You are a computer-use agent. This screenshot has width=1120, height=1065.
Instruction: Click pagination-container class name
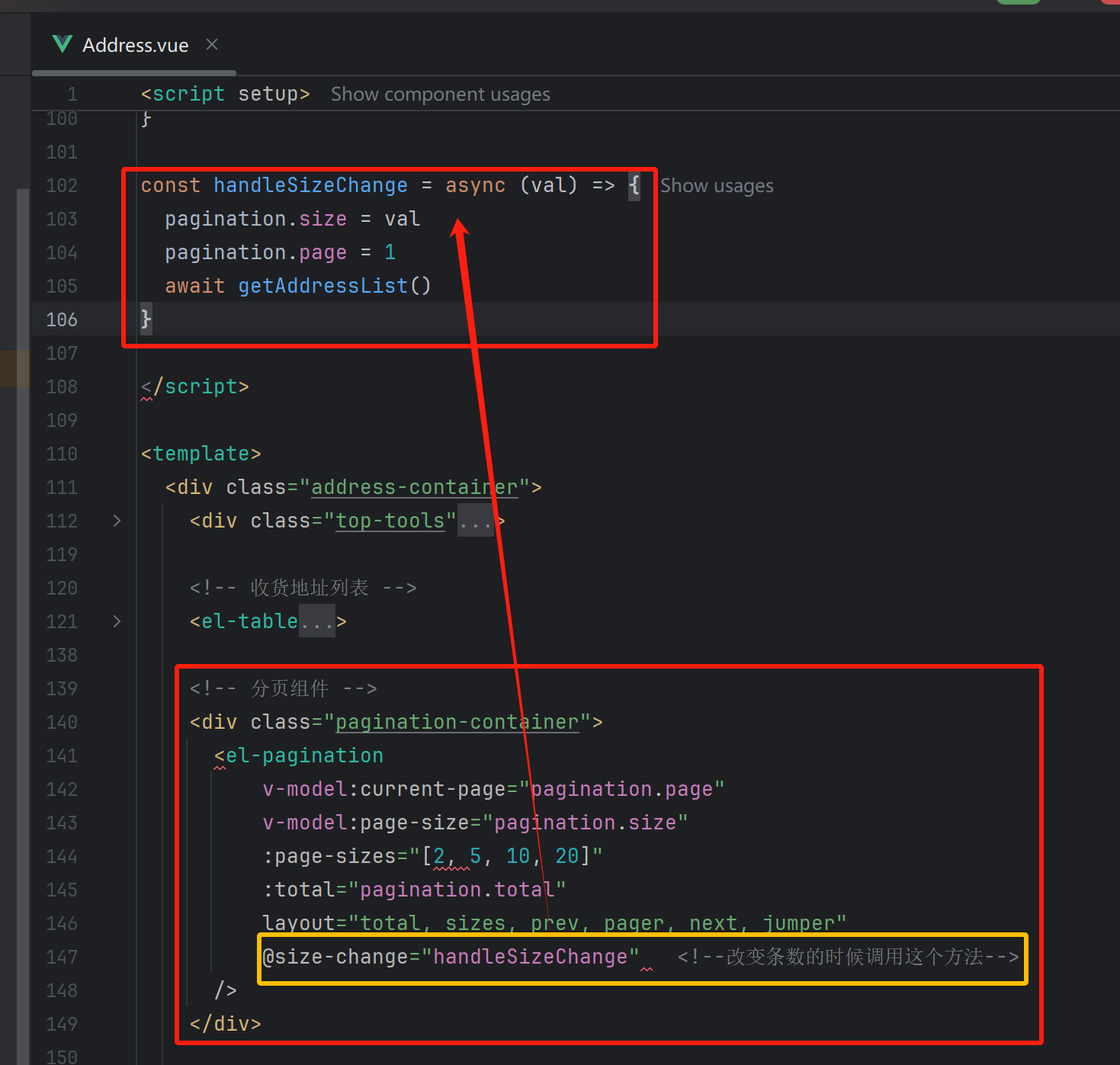pyautogui.click(x=457, y=722)
